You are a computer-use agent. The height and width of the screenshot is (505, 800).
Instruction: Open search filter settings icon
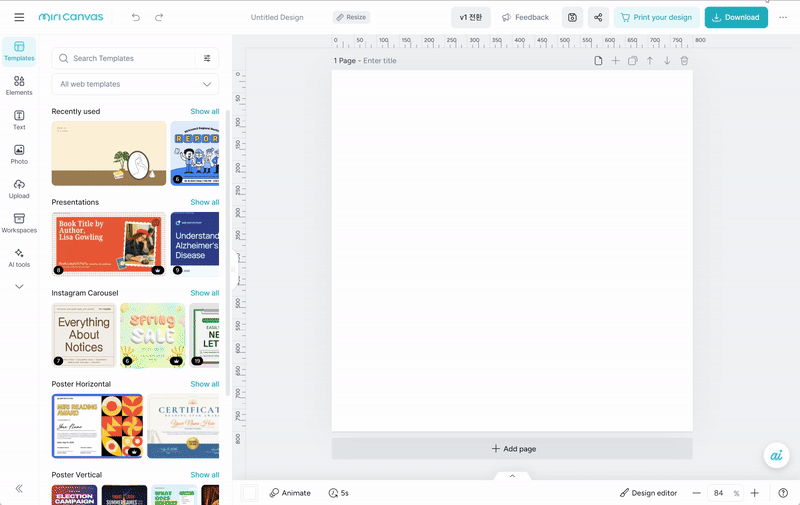click(x=207, y=58)
